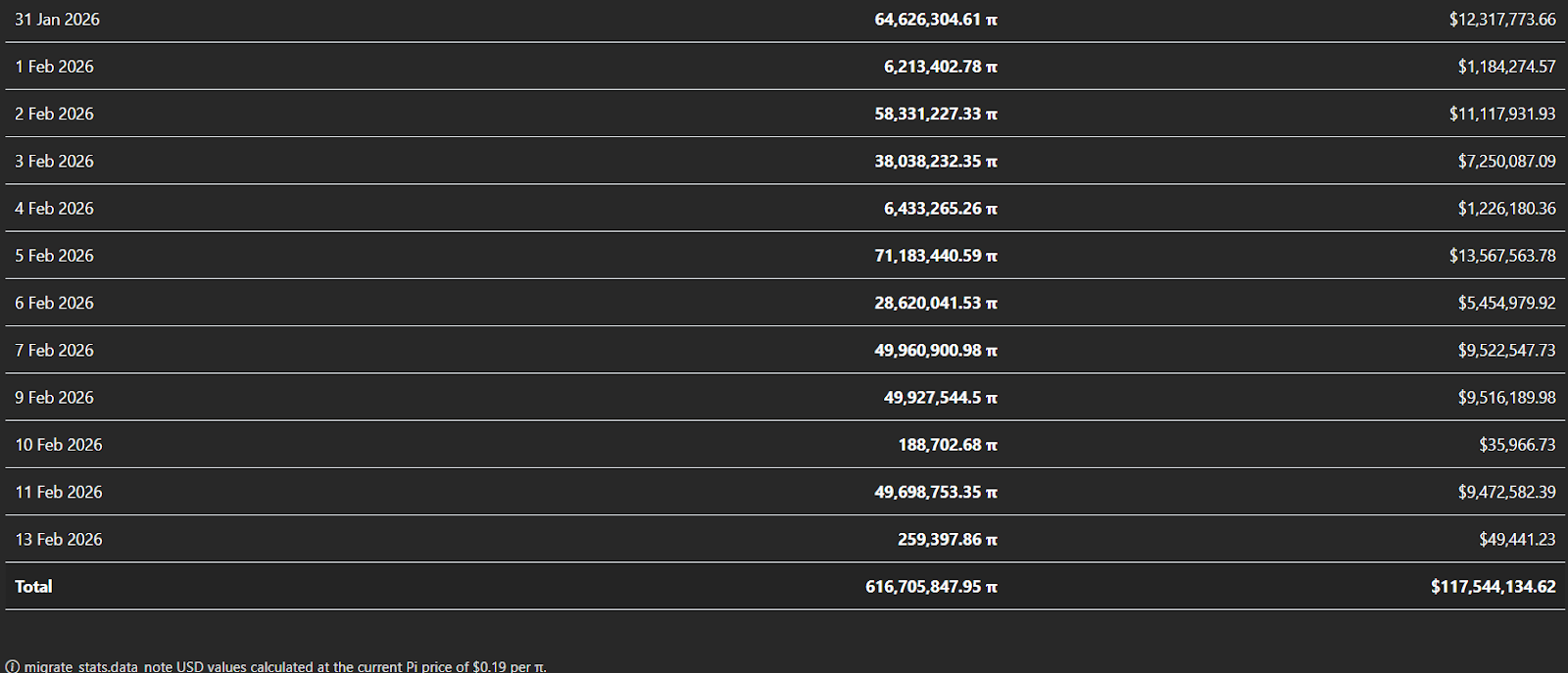
Task: Click the $35,966.73 USD value
Action: [x=1517, y=445]
